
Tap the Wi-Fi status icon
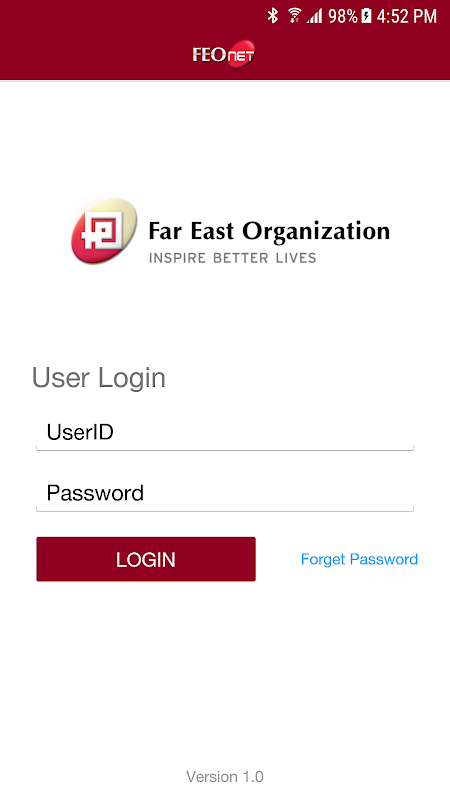tap(294, 16)
